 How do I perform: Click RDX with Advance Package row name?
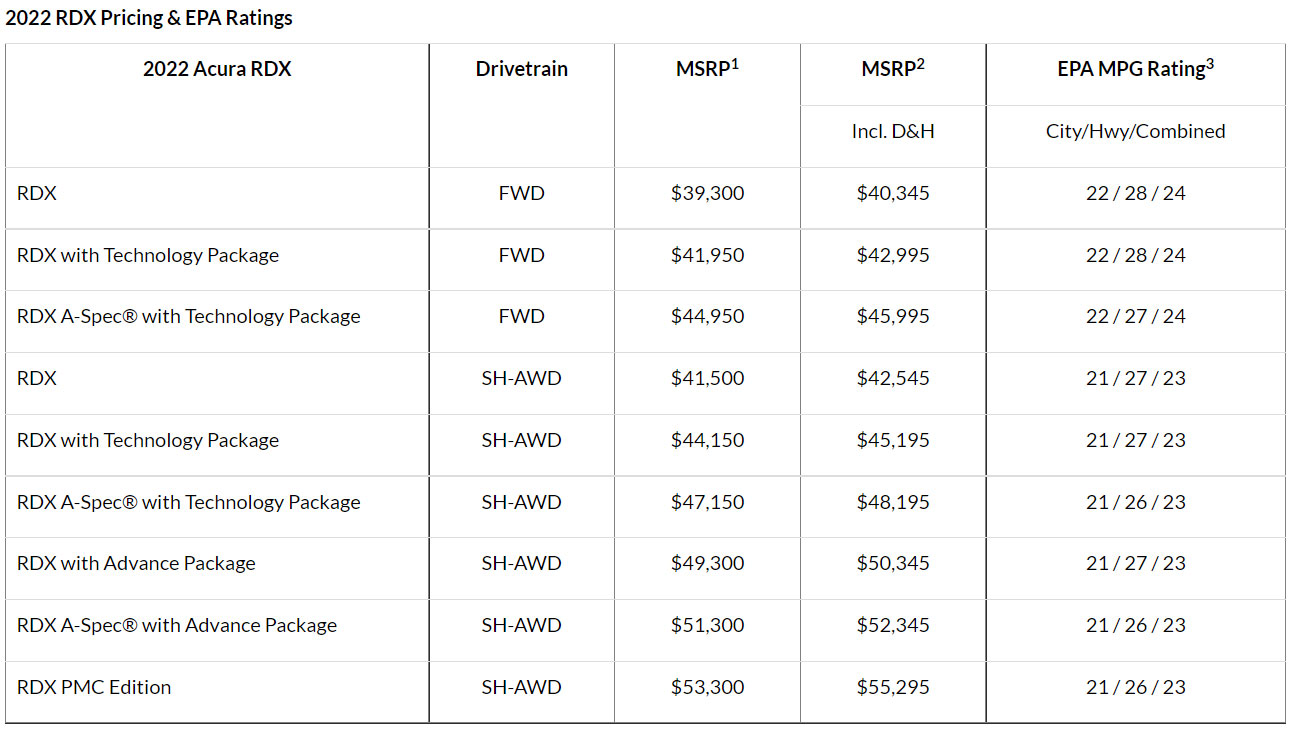tap(136, 563)
